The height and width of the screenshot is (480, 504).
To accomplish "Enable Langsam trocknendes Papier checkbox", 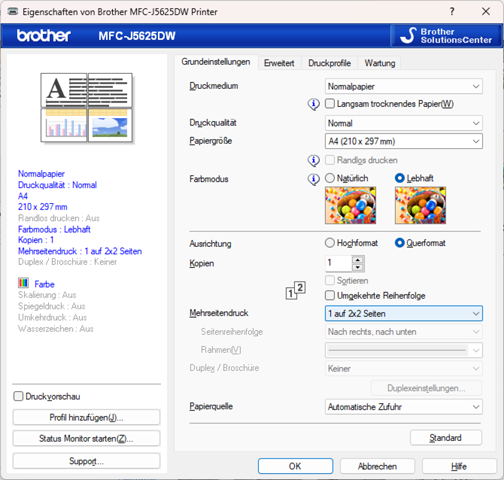I will (x=330, y=104).
